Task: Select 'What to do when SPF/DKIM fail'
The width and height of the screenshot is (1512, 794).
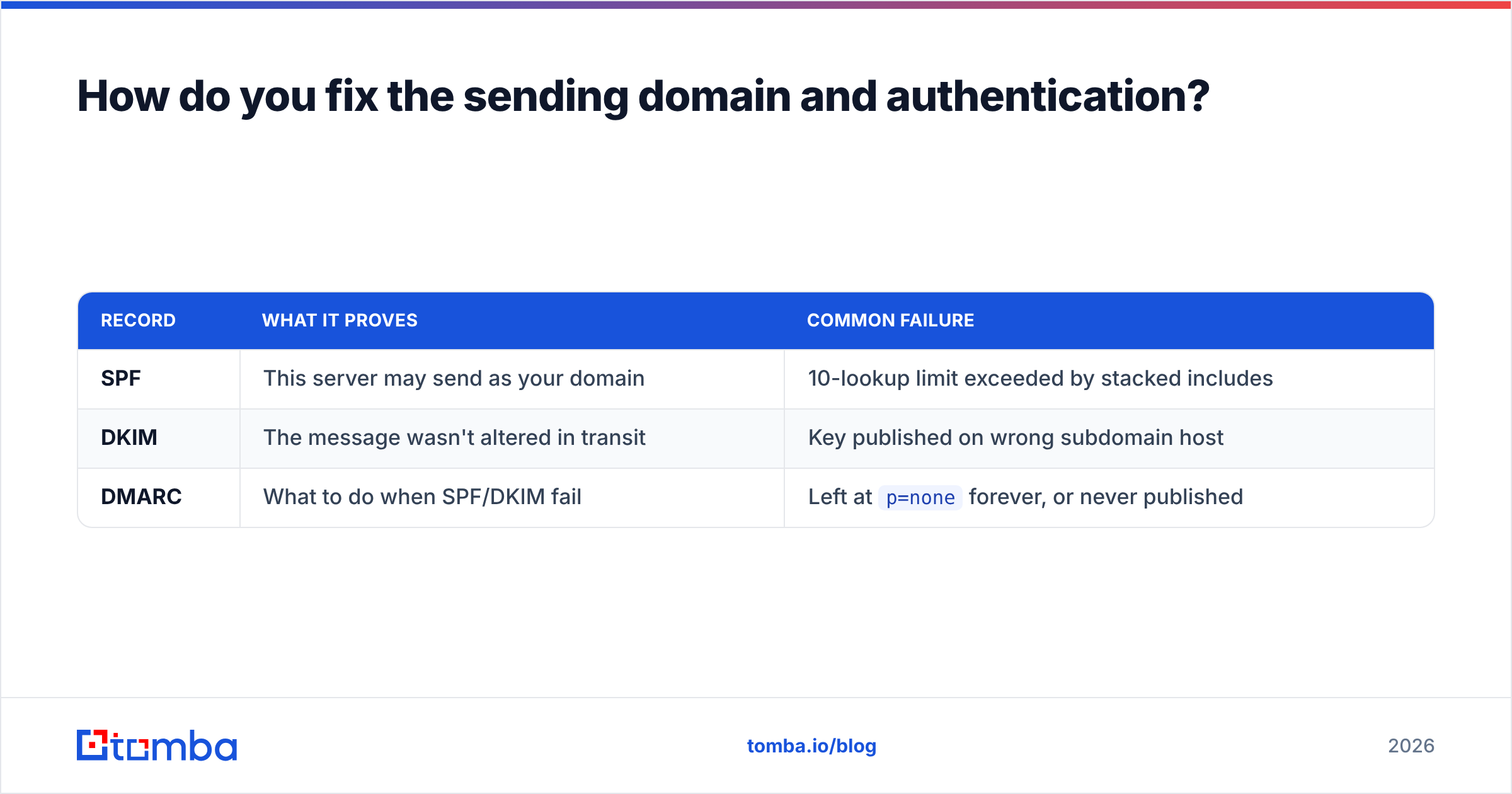Action: pos(422,497)
